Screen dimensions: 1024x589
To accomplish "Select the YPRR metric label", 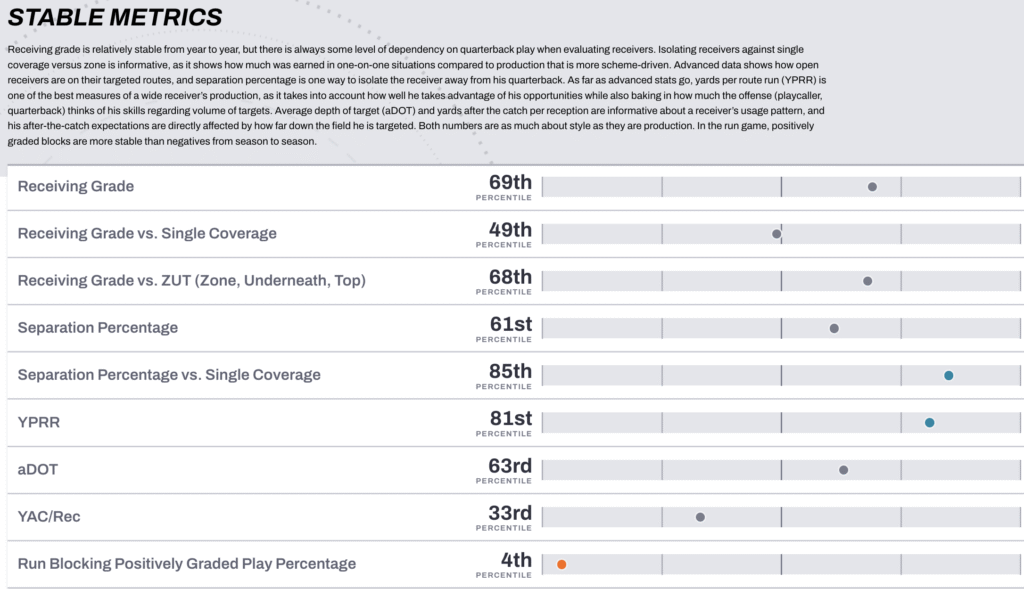I will click(x=39, y=422).
